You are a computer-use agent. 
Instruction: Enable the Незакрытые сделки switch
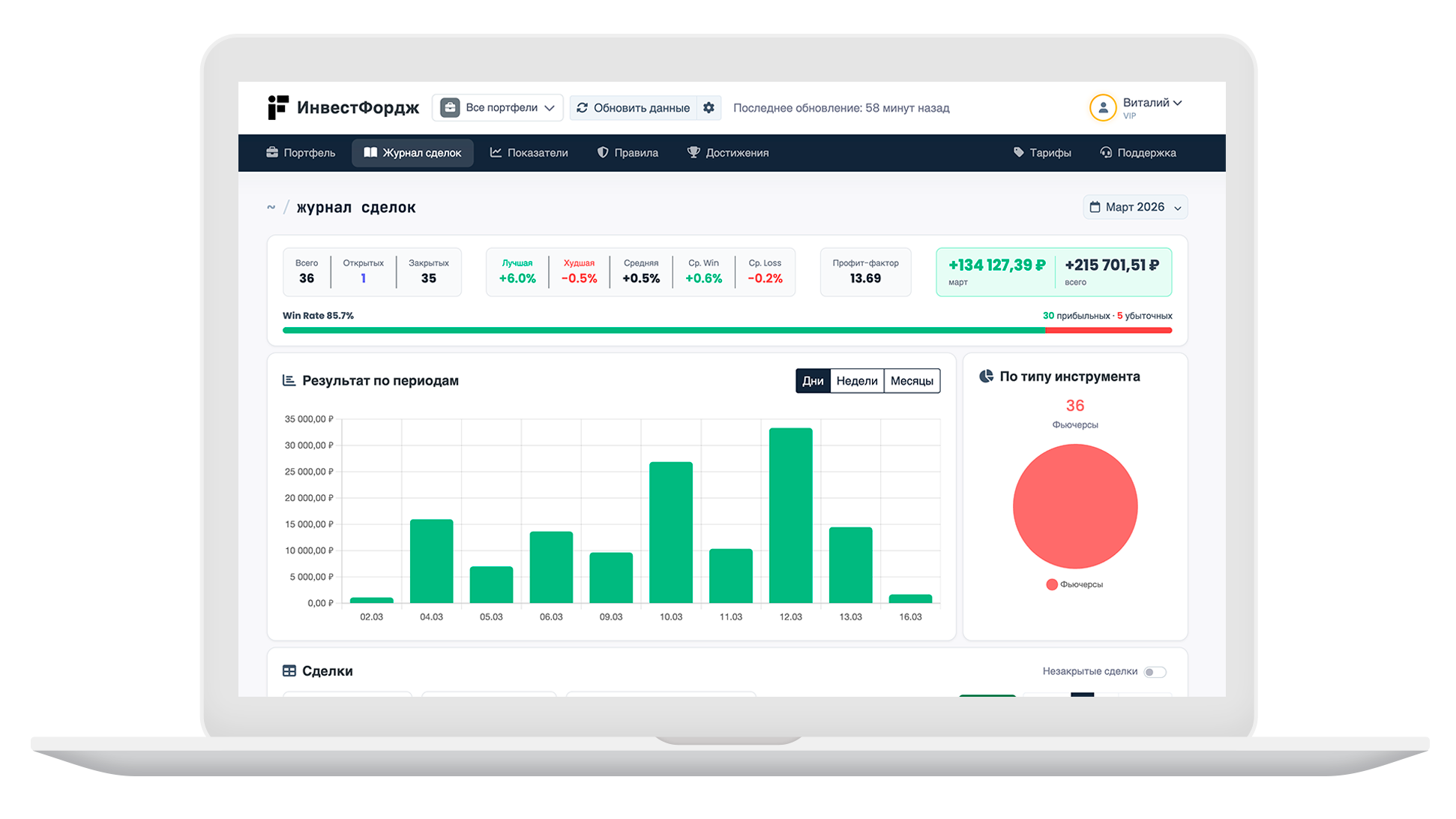point(1155,672)
